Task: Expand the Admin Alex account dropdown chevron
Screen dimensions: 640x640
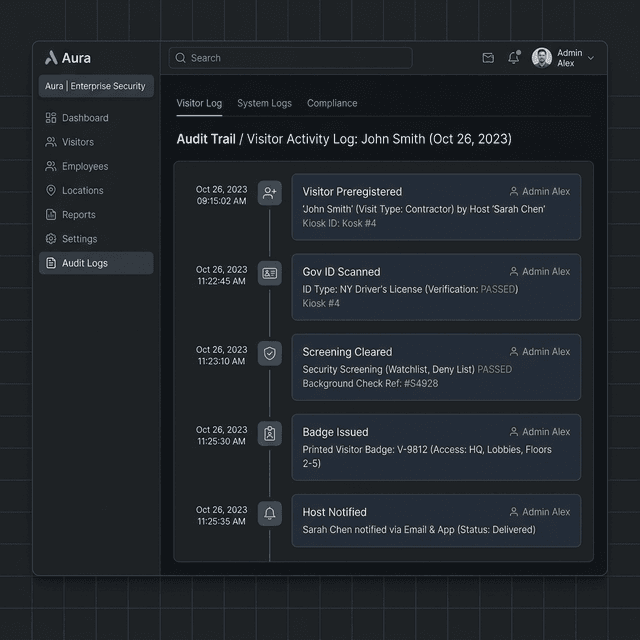Action: pos(591,58)
